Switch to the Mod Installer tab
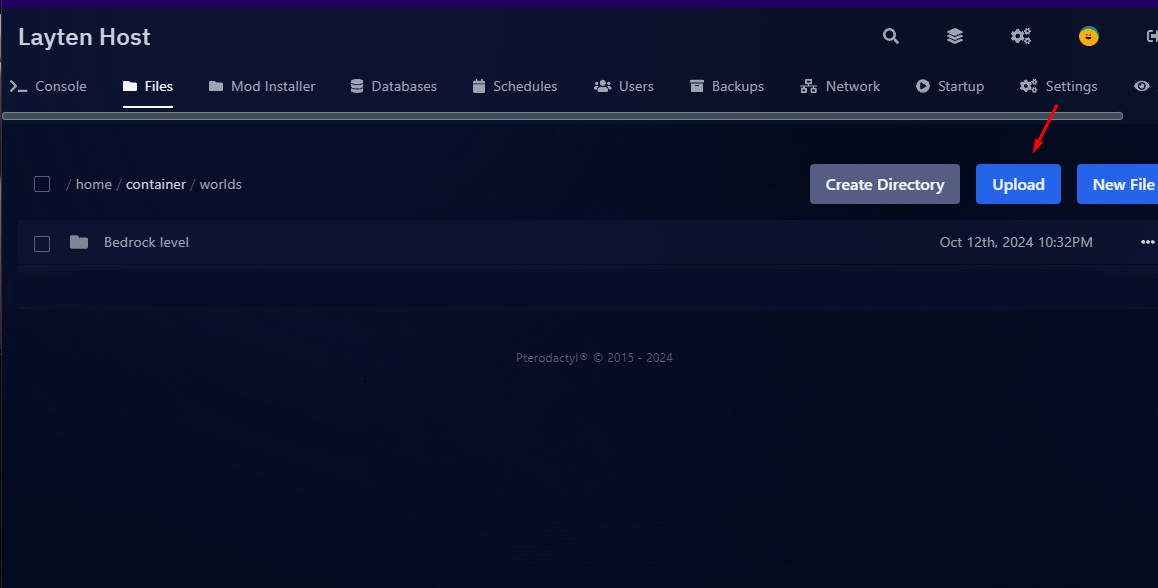Screen dimensions: 1158x588 (262, 87)
